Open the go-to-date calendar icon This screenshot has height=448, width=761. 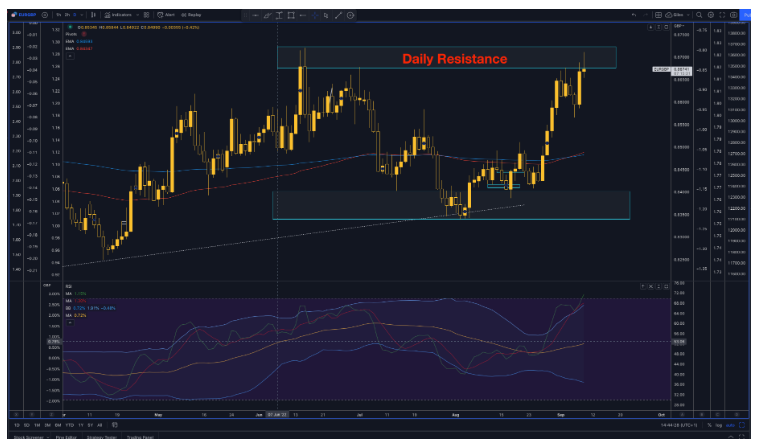click(115, 425)
